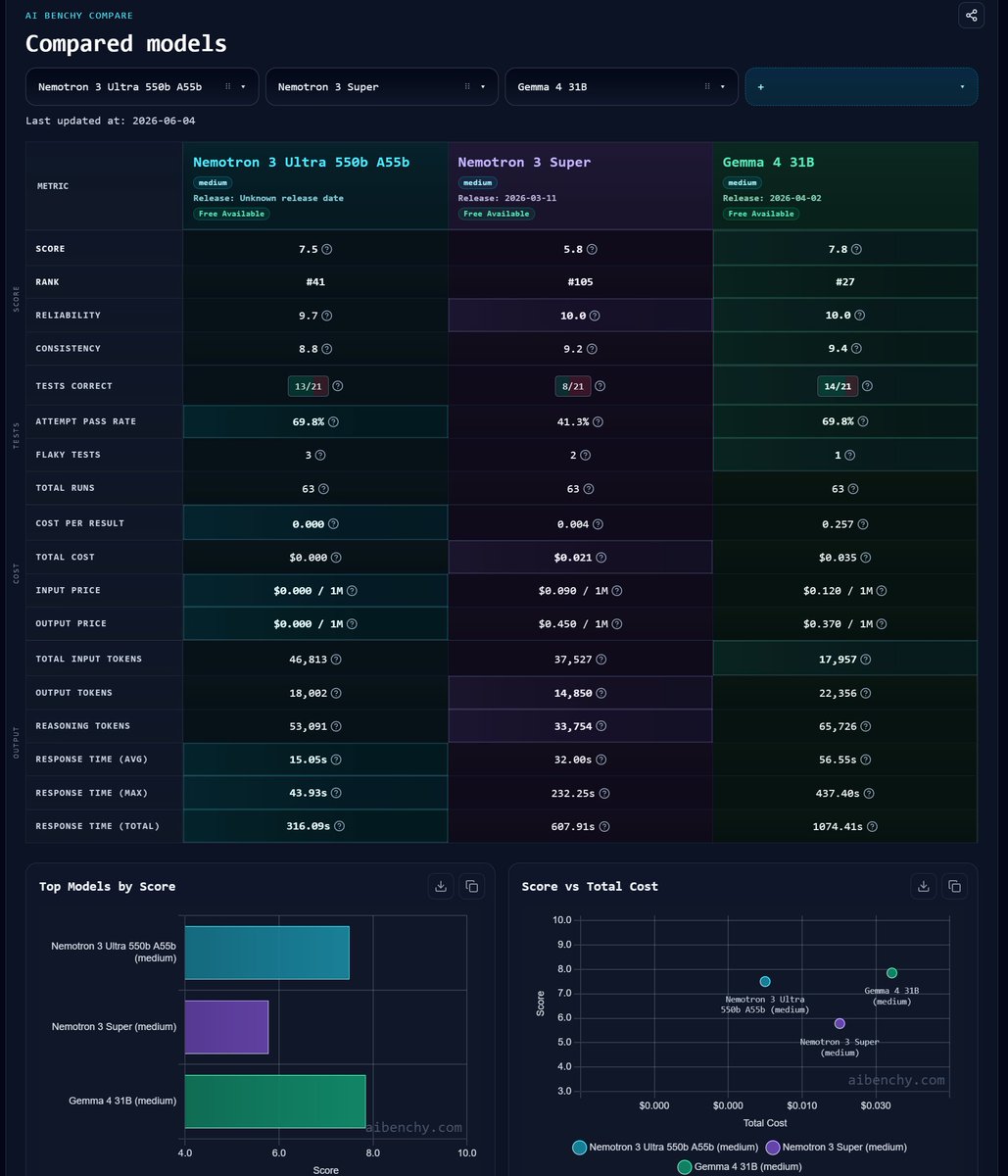The width and height of the screenshot is (1008, 1176).
Task: Click help icon beside reasoning tokens 33,754
Action: click(600, 726)
